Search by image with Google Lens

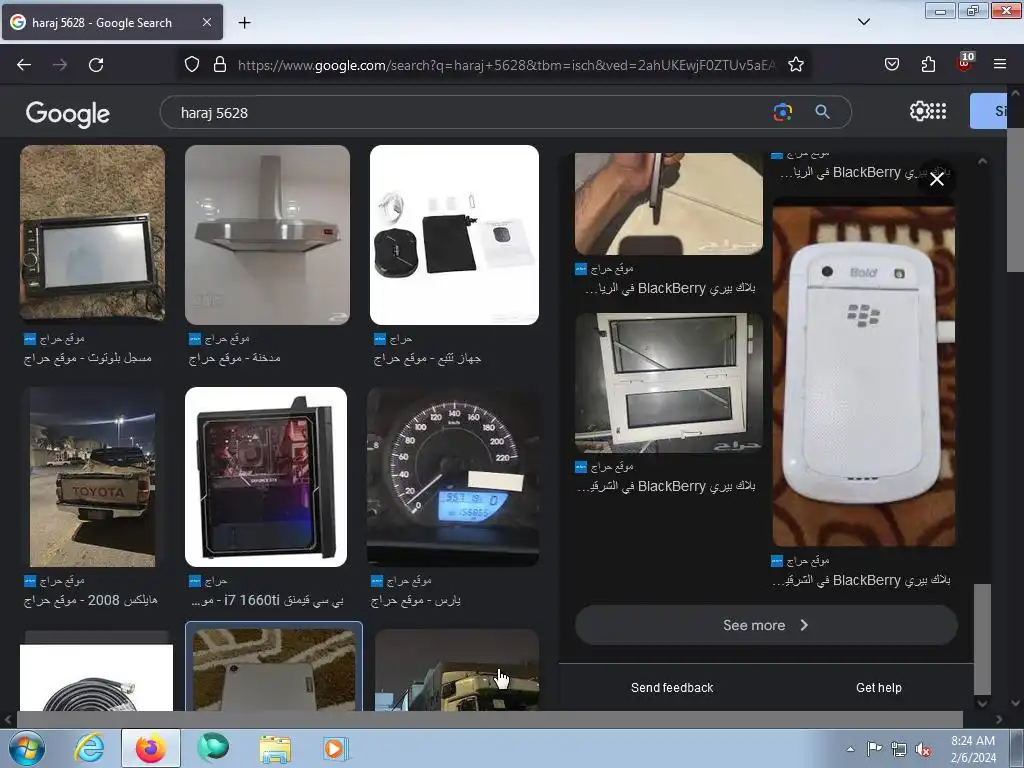(782, 112)
